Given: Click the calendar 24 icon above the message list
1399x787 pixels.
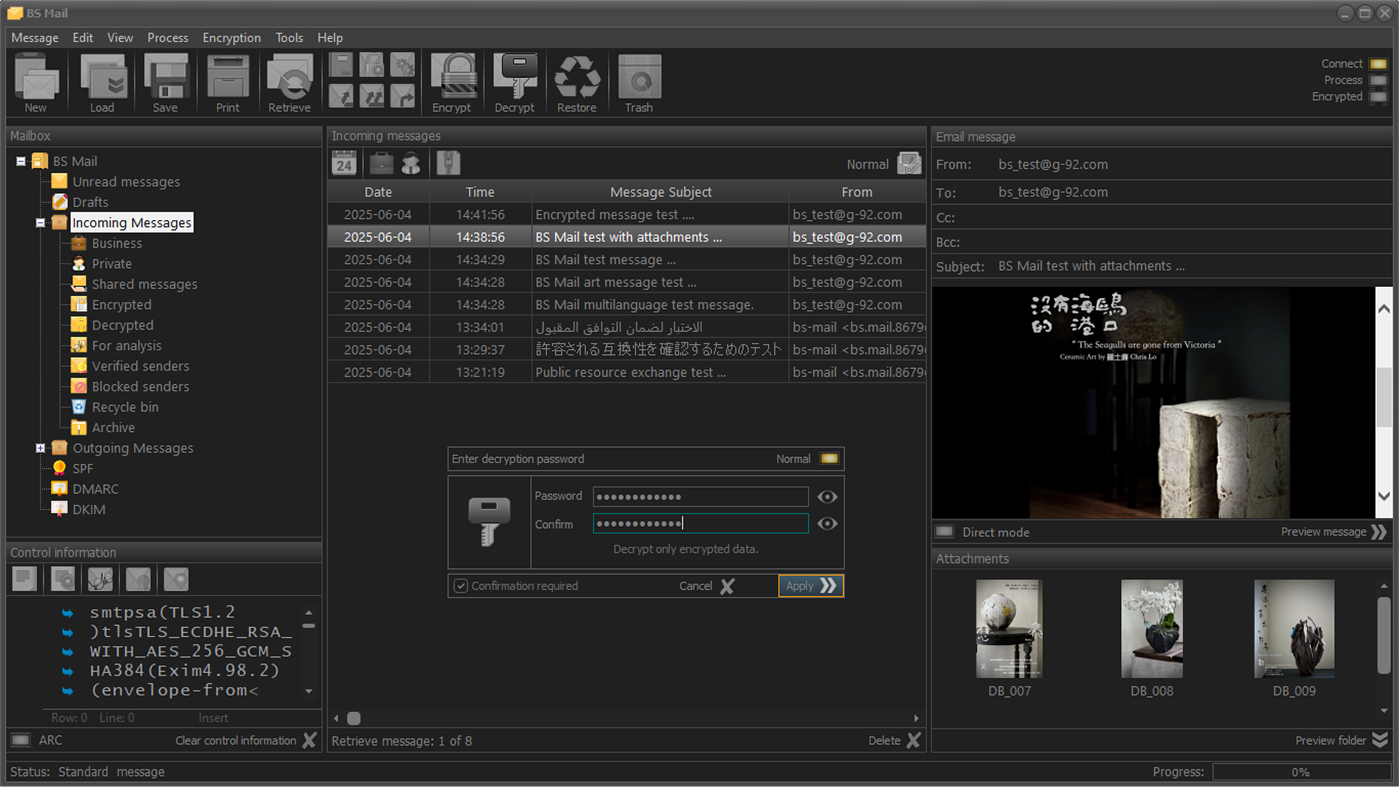Looking at the screenshot, I should [344, 163].
